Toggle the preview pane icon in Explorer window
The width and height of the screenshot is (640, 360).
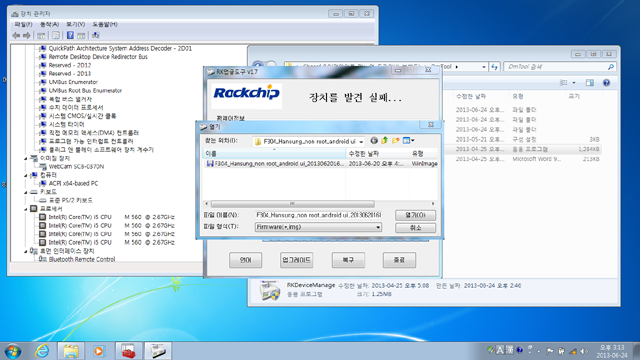click(x=589, y=83)
